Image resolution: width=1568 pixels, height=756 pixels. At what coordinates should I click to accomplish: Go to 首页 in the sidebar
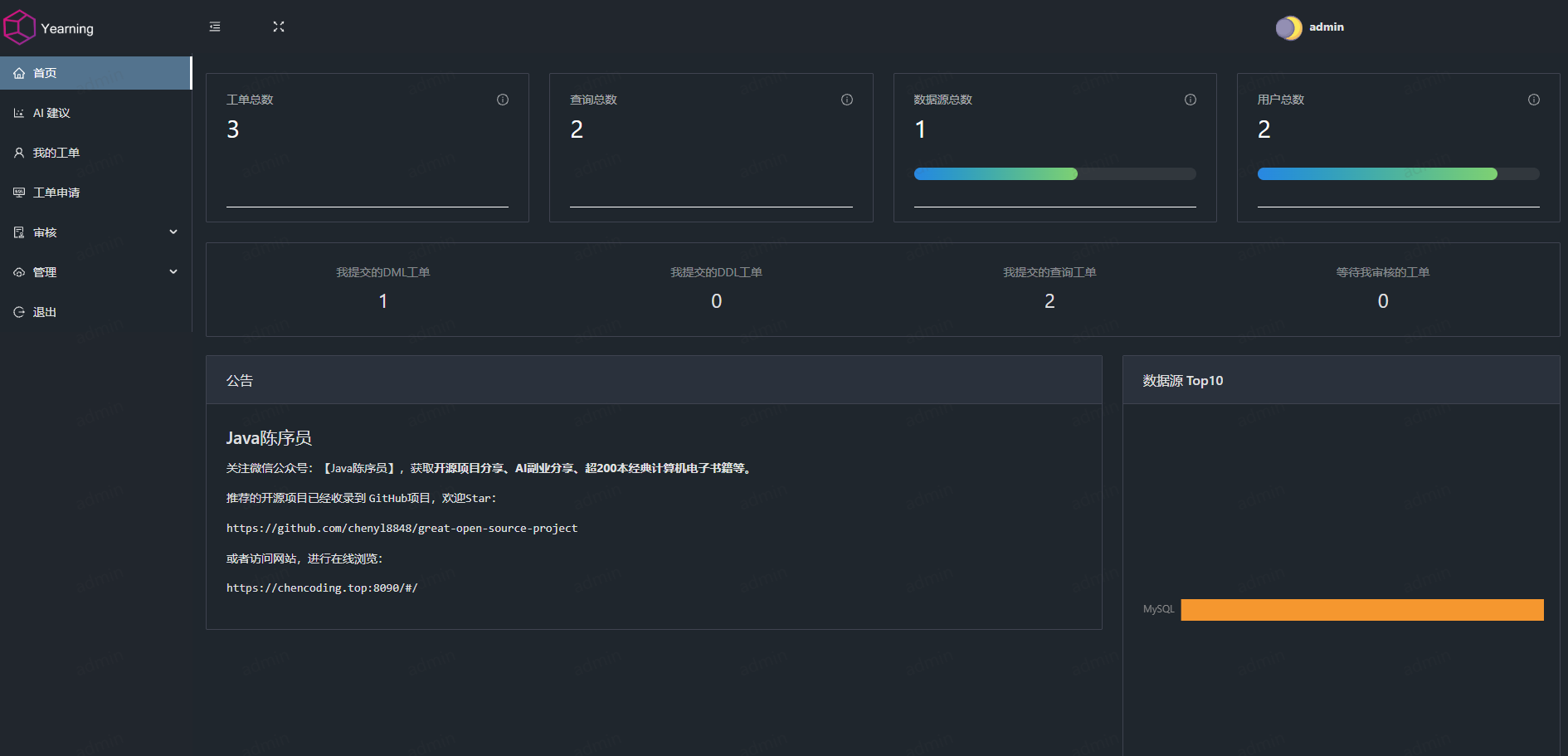click(45, 73)
